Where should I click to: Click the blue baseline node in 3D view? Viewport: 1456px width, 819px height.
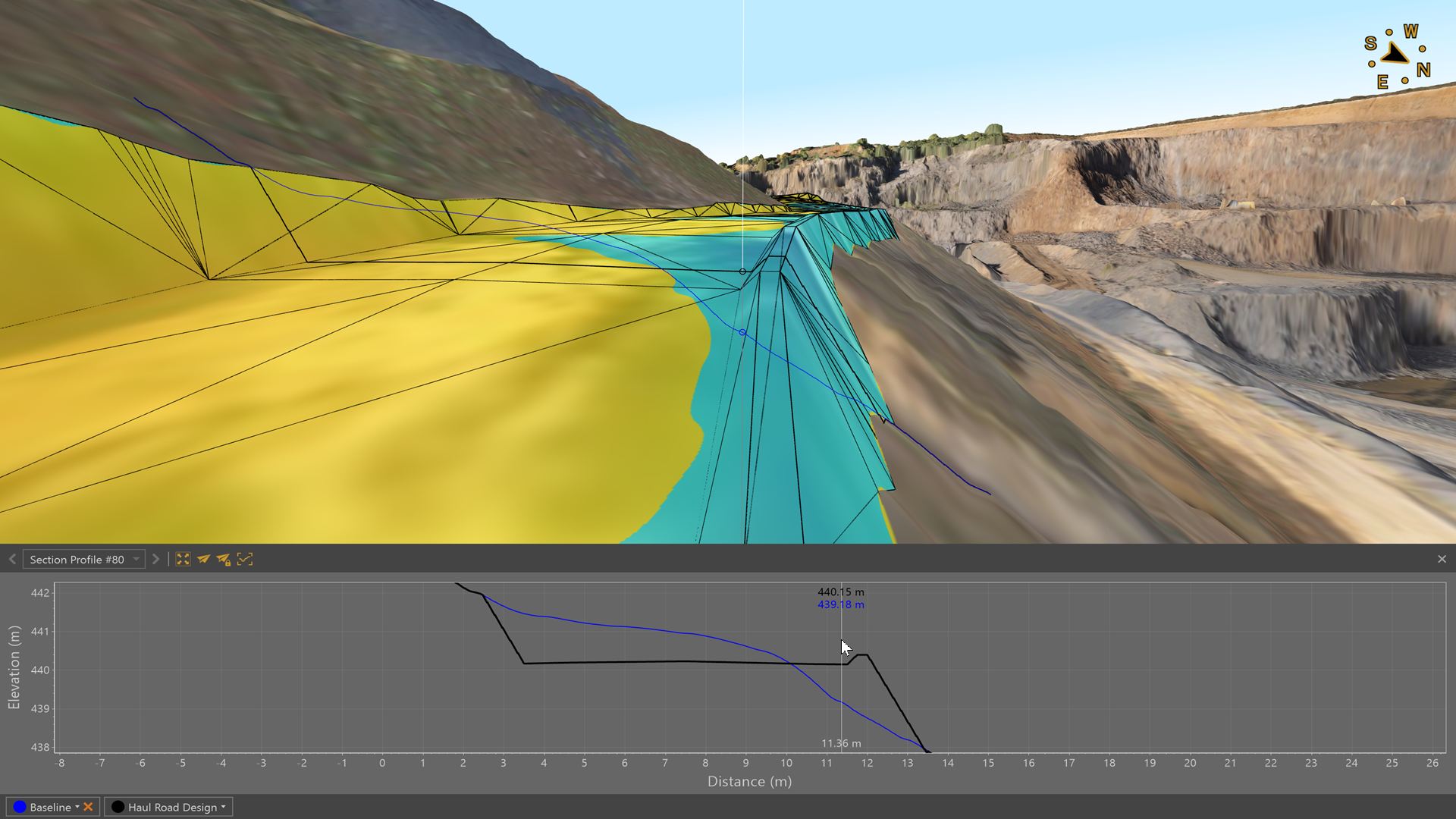click(742, 332)
